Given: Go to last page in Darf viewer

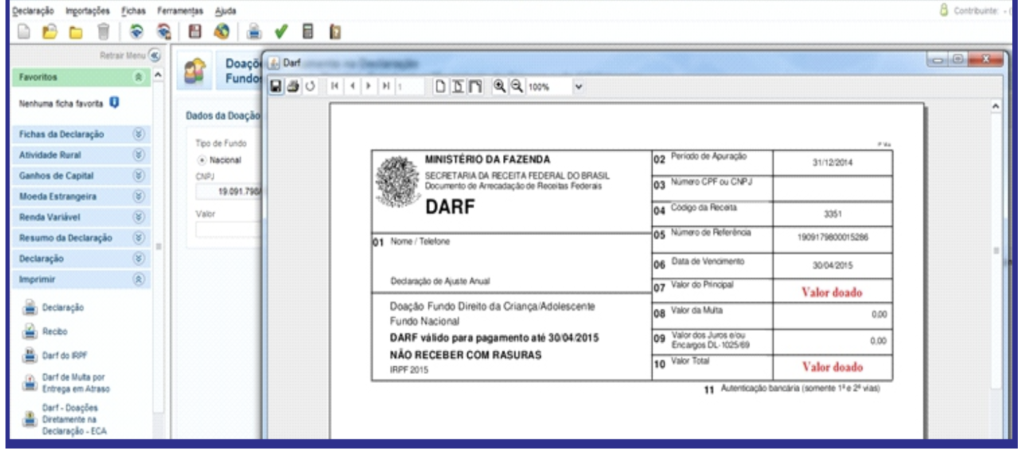Looking at the screenshot, I should point(386,86).
